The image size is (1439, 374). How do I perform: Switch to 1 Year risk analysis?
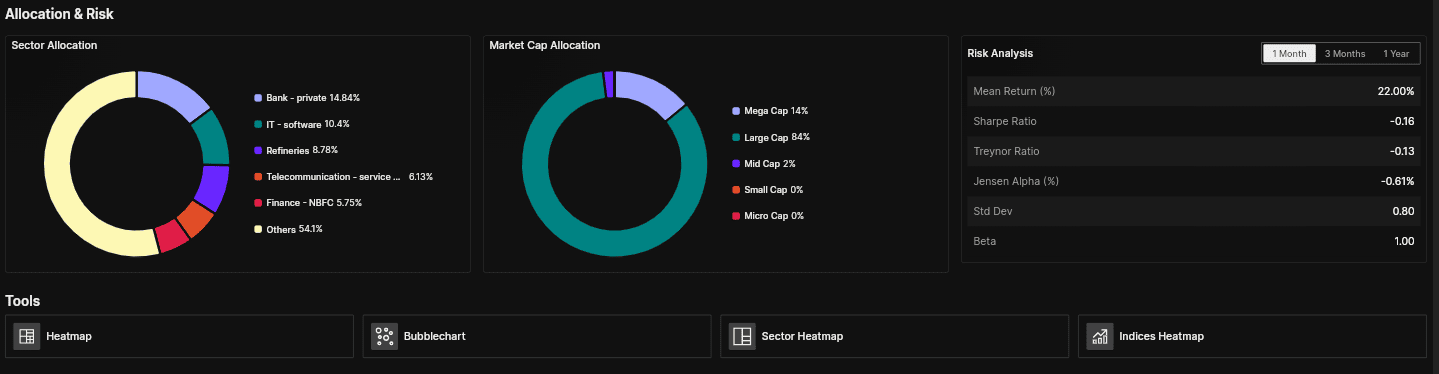[1396, 54]
